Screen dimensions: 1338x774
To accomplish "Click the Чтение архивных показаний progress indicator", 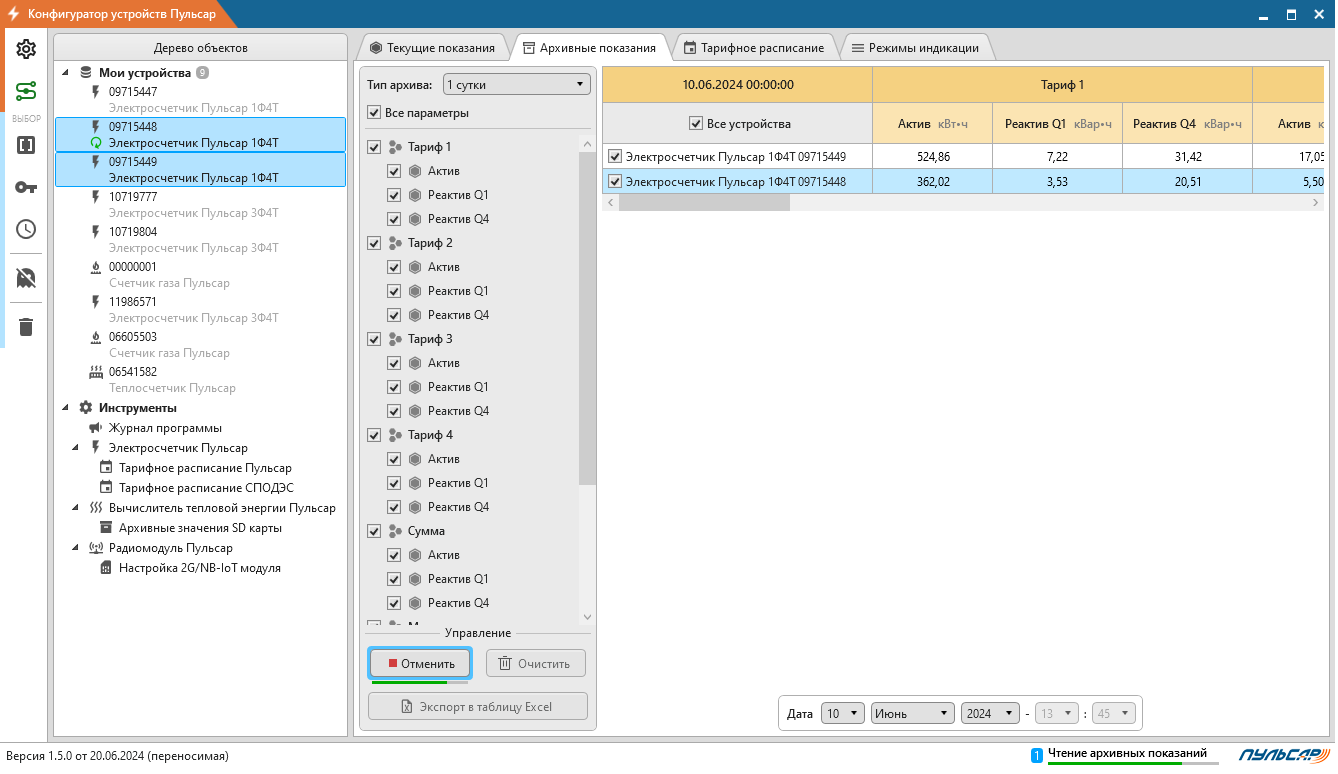I will pyautogui.click(x=1134, y=763).
